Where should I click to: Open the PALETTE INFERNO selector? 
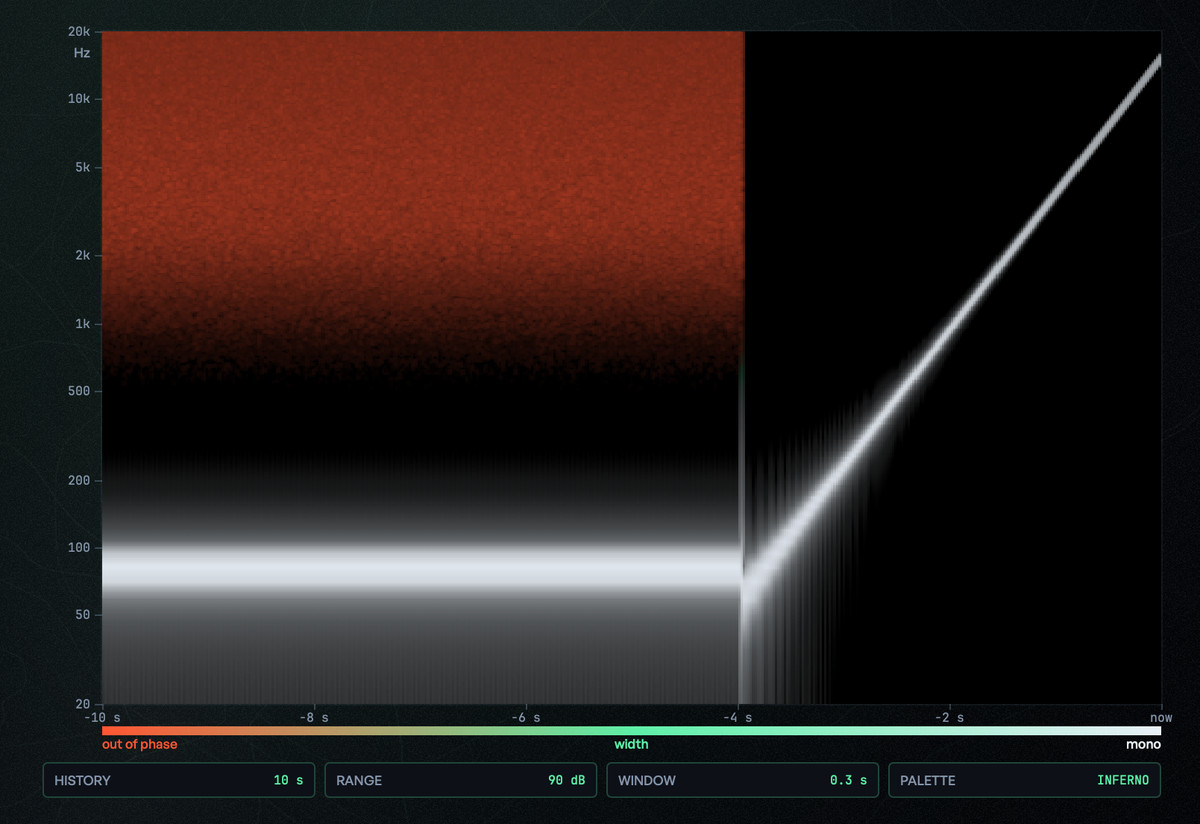pos(1025,780)
